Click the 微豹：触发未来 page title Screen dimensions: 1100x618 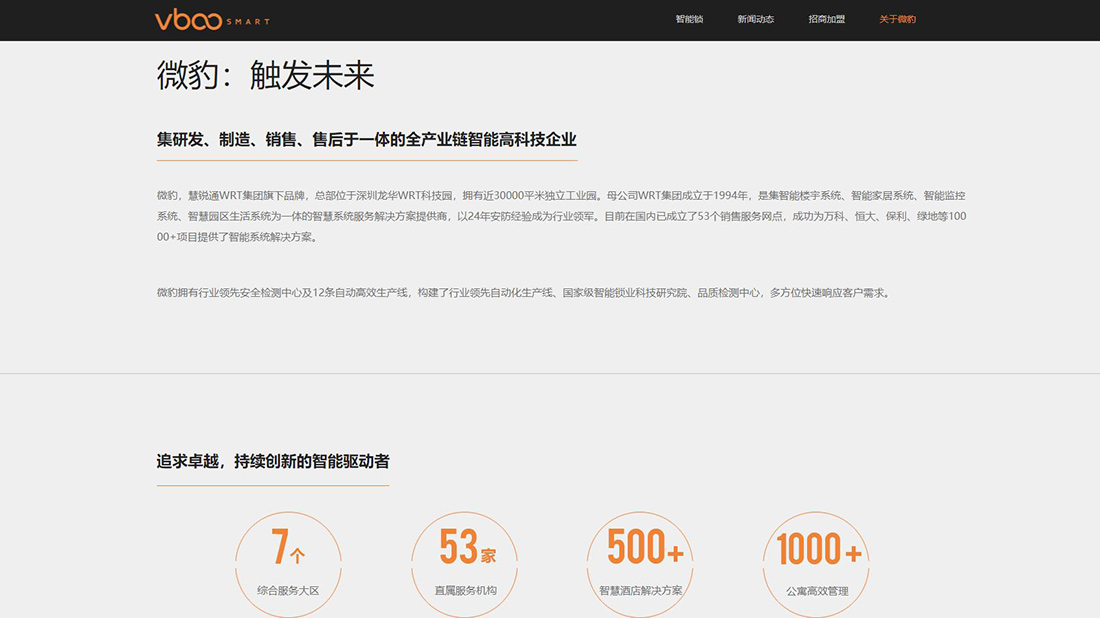tap(265, 75)
